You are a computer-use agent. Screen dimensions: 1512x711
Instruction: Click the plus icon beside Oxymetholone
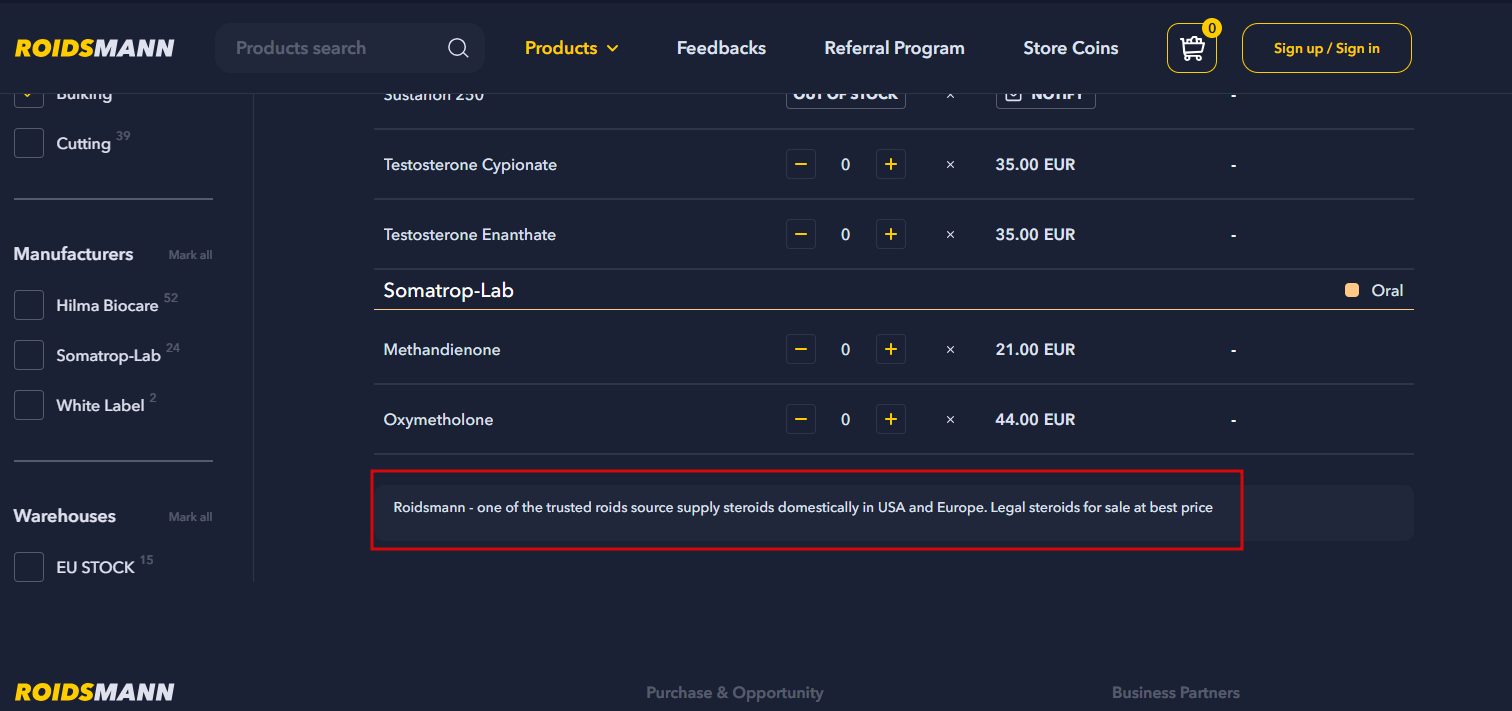point(890,420)
